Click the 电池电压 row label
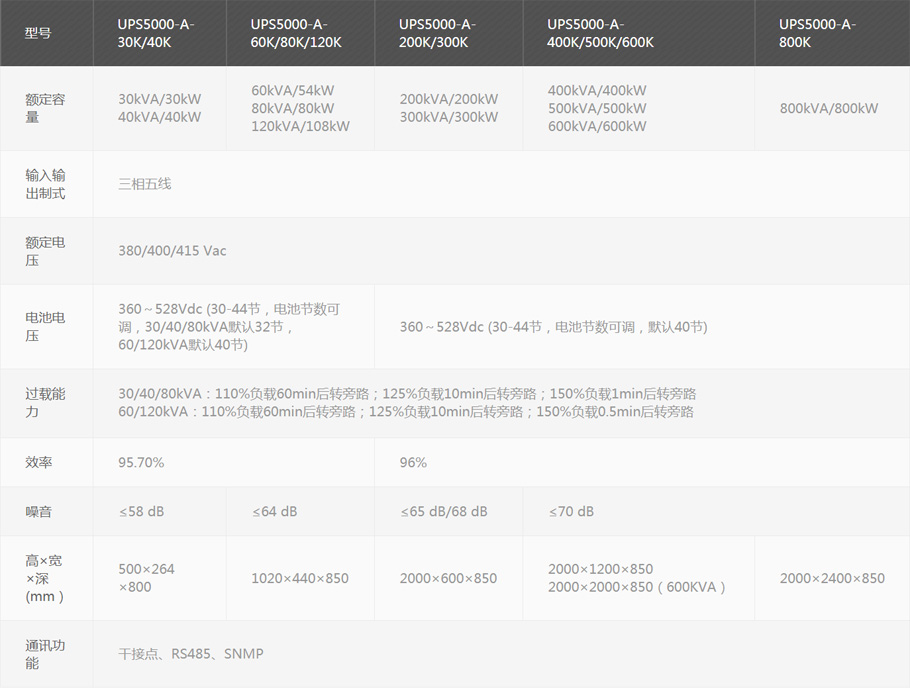This screenshot has width=910, height=689. pyautogui.click(x=45, y=327)
